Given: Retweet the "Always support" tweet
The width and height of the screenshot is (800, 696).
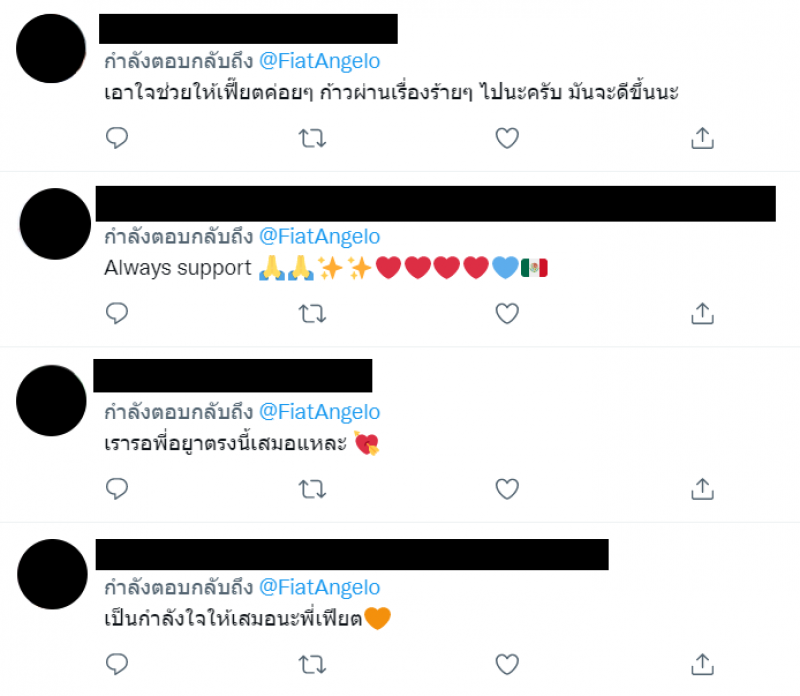Looking at the screenshot, I should point(312,314).
